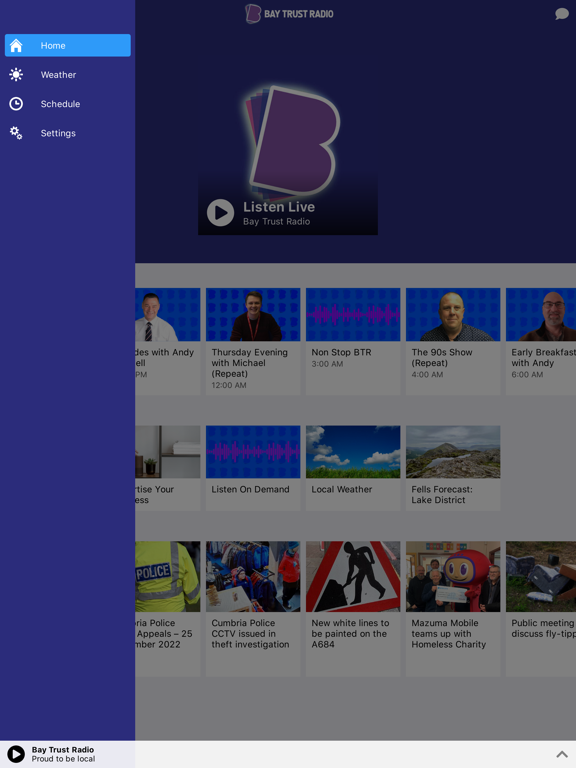Select the Home menu label
Viewport: 576px width, 768px height.
(53, 46)
